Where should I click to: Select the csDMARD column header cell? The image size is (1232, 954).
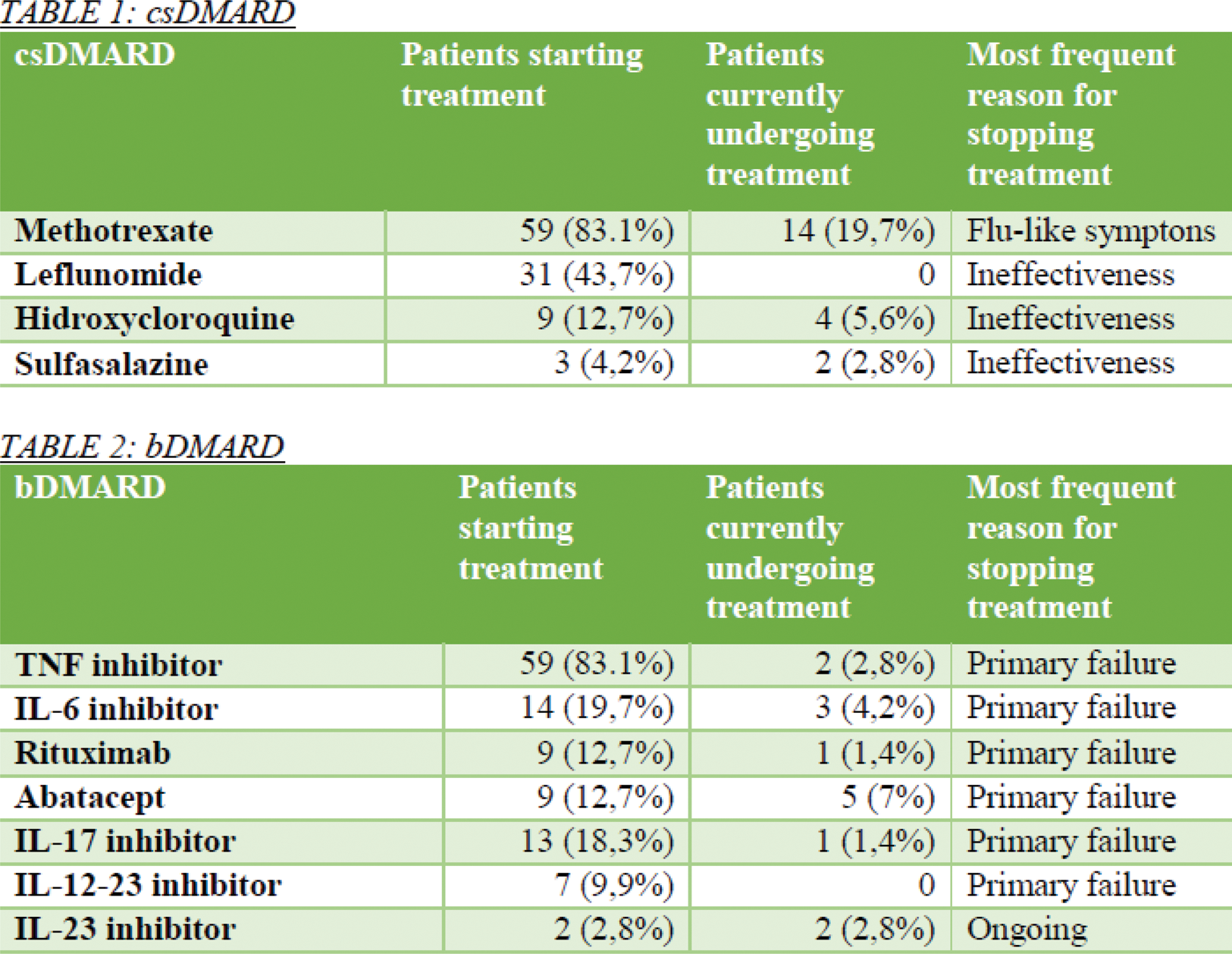pyautogui.click(x=95, y=55)
